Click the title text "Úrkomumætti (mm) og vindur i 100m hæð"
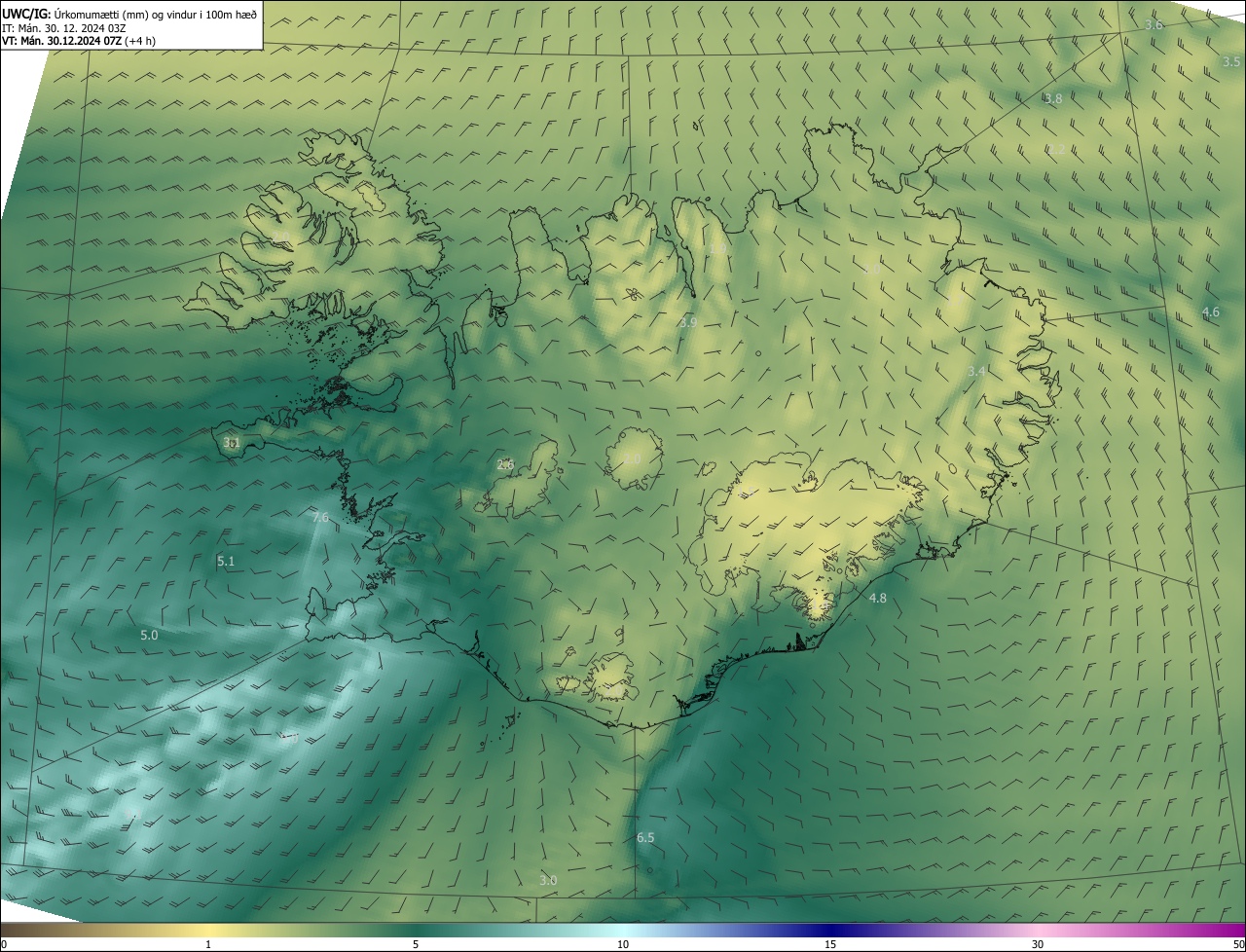 click(x=156, y=13)
